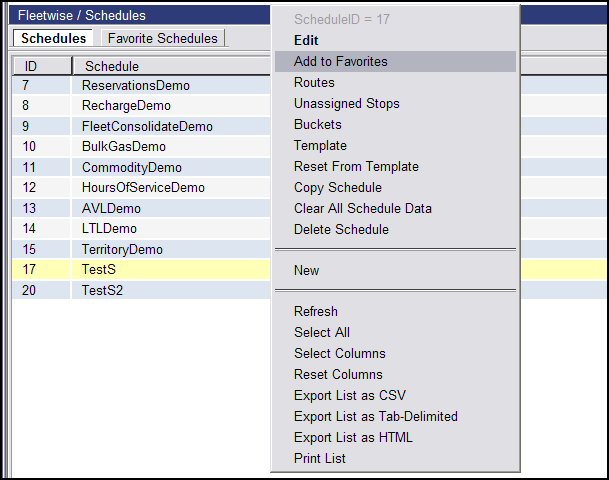This screenshot has height=480, width=609.
Task: Click Select Columns menu option
Action: click(x=395, y=353)
